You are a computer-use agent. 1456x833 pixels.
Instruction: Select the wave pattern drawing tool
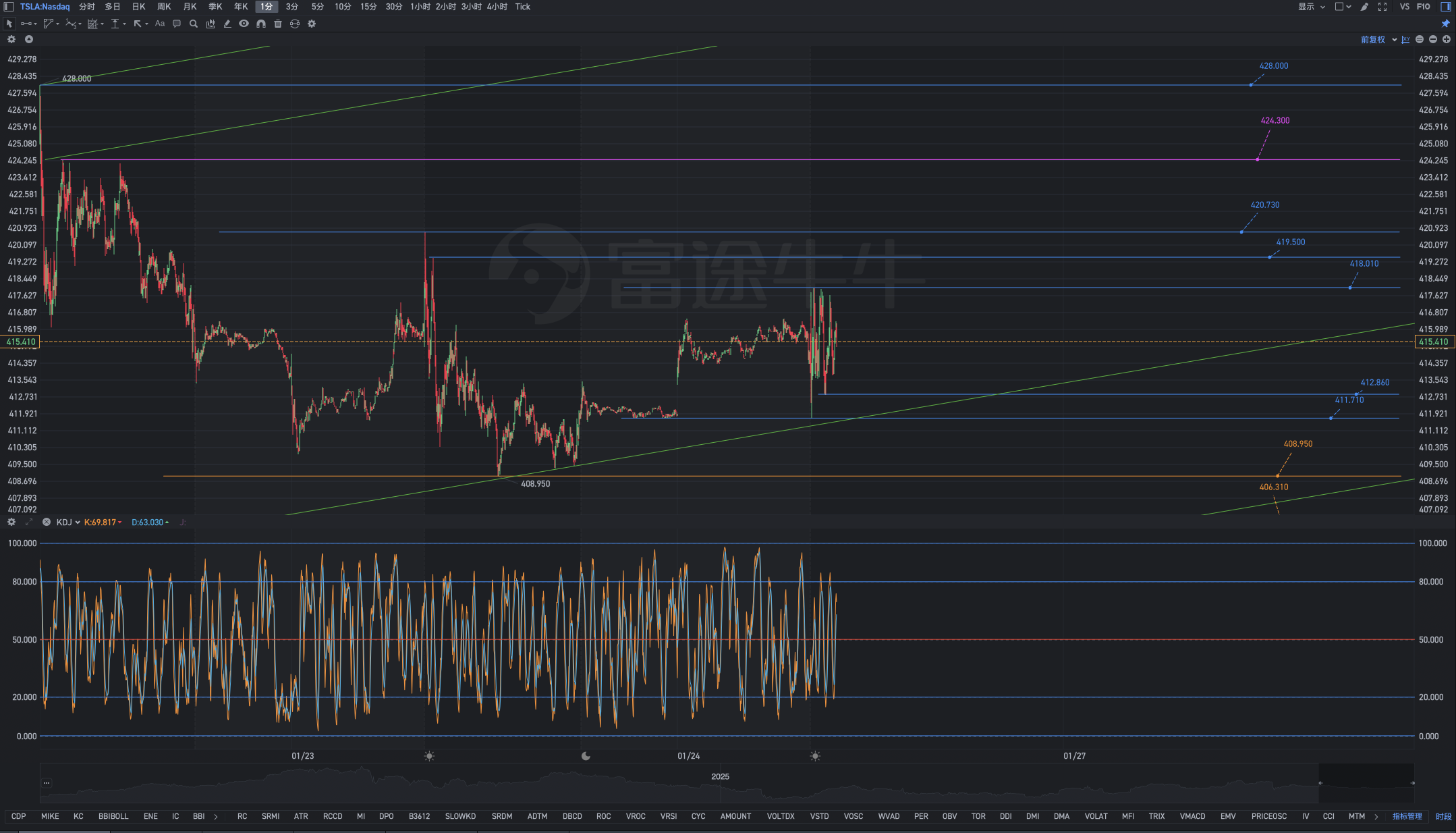(x=70, y=24)
